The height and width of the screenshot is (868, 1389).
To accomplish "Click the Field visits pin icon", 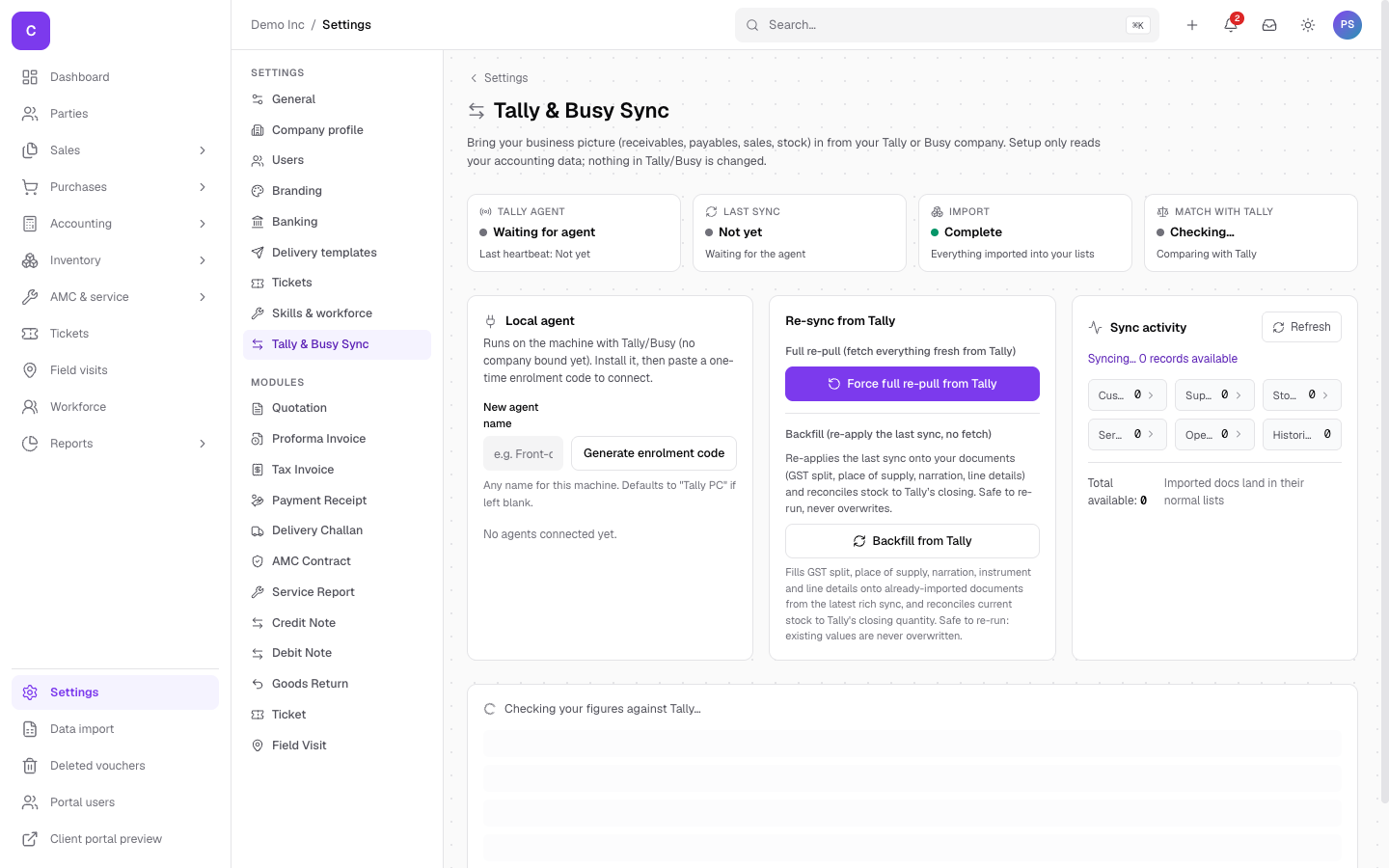I will [x=30, y=370].
